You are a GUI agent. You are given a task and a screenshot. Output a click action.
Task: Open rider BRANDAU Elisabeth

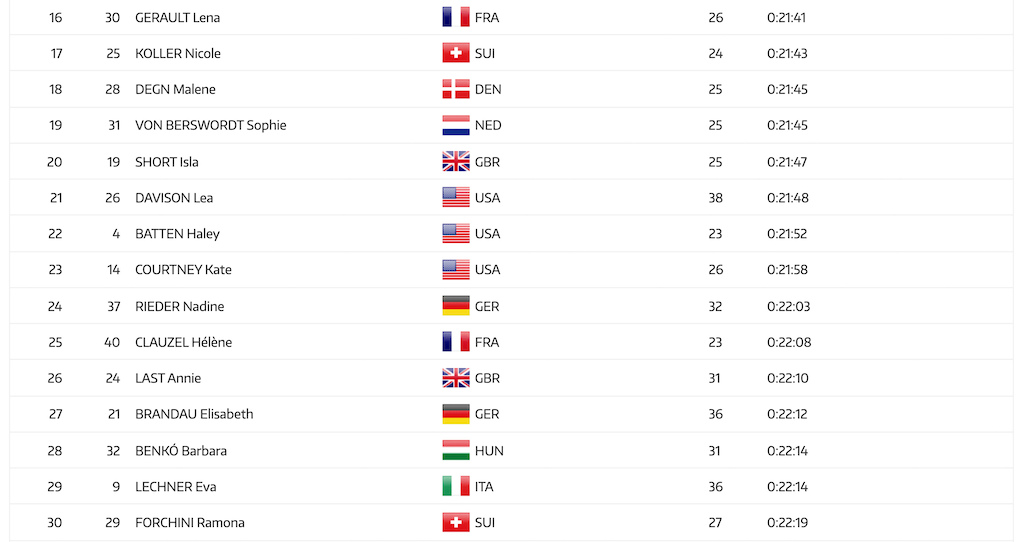tap(194, 414)
